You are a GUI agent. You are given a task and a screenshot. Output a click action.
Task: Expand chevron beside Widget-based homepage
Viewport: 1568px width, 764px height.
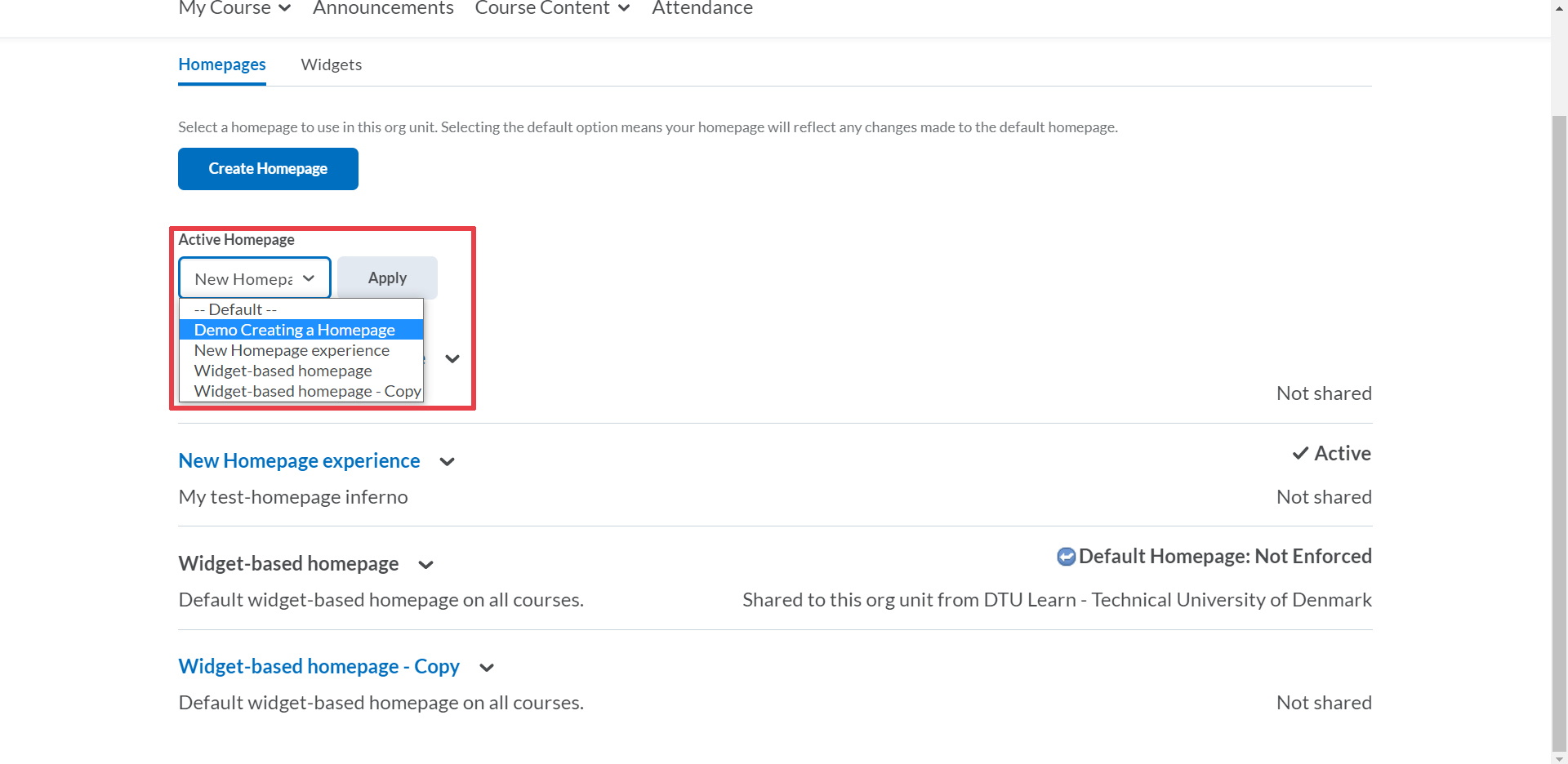point(425,565)
